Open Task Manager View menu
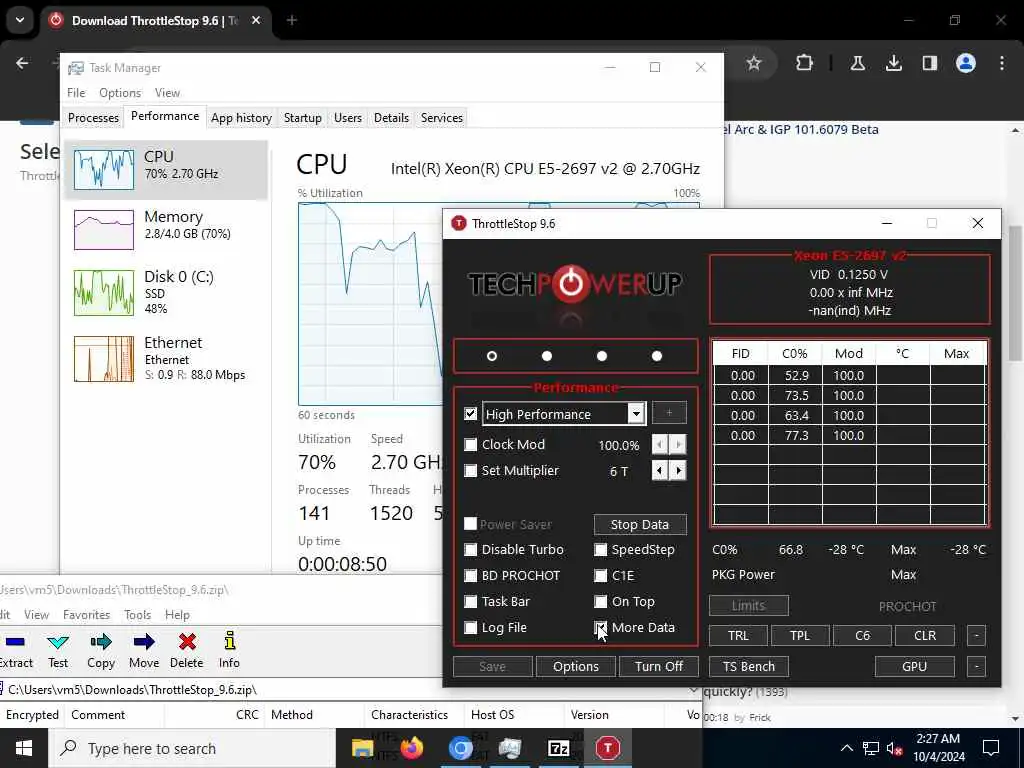This screenshot has width=1024, height=768. pos(167,93)
